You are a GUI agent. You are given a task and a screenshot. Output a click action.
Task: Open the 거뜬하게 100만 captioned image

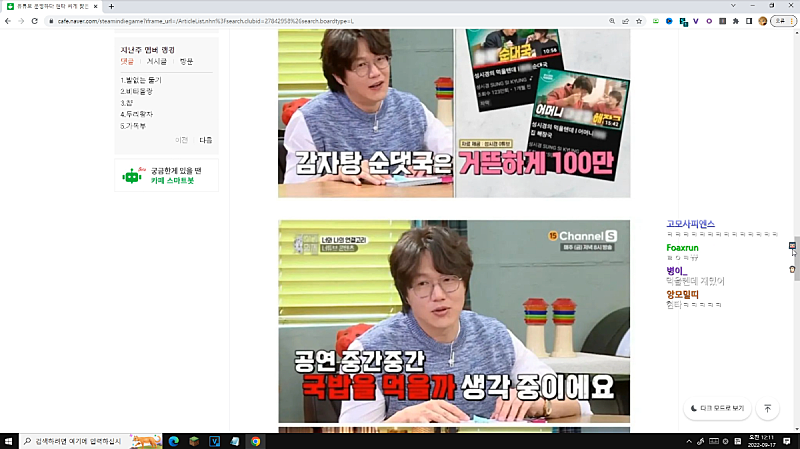click(454, 113)
